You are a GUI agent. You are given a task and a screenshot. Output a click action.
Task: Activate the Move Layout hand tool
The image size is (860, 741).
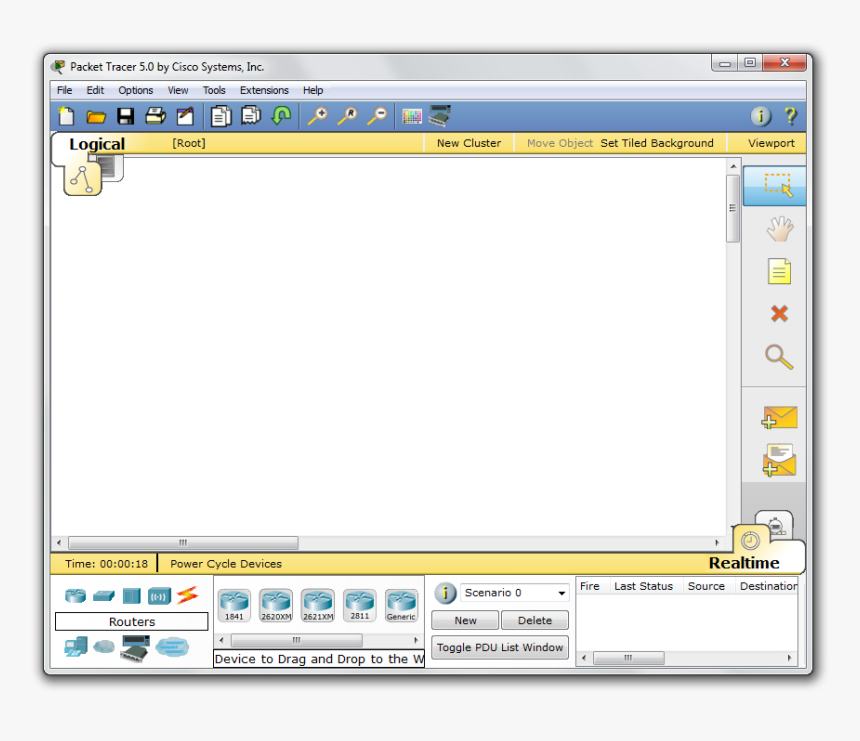coord(779,229)
